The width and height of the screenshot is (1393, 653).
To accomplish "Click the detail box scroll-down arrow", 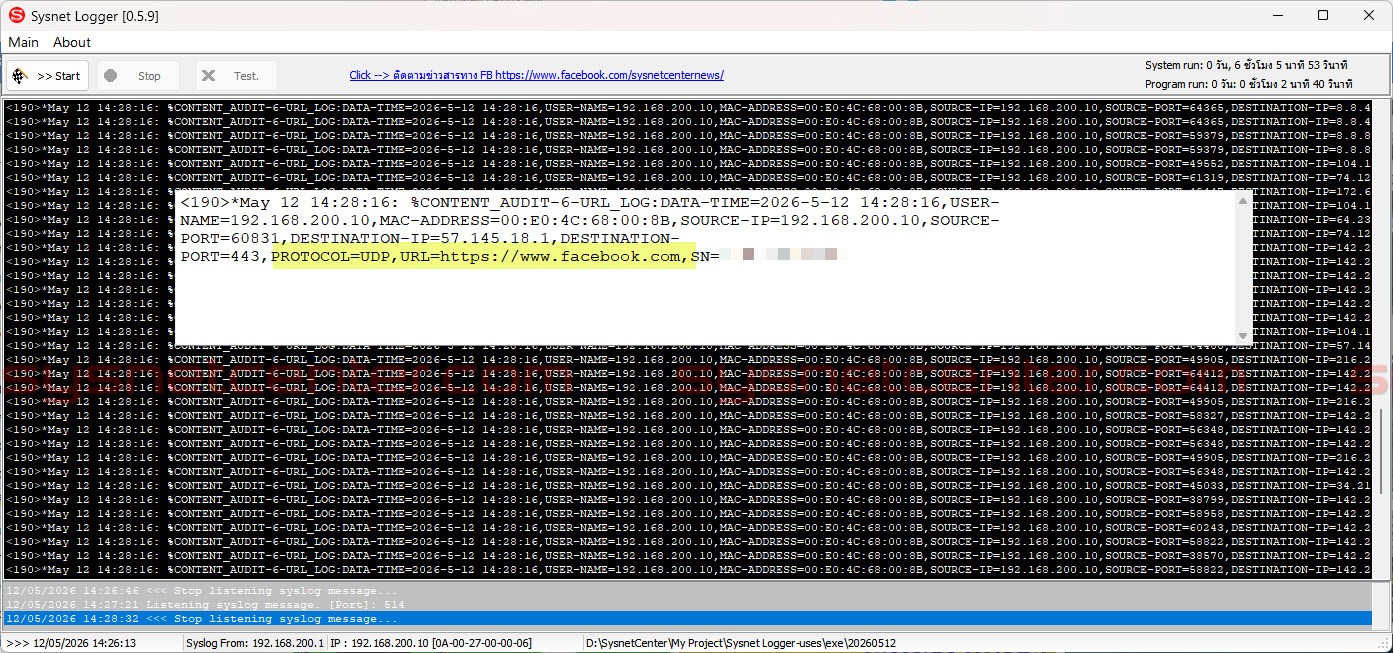I will [x=1244, y=336].
